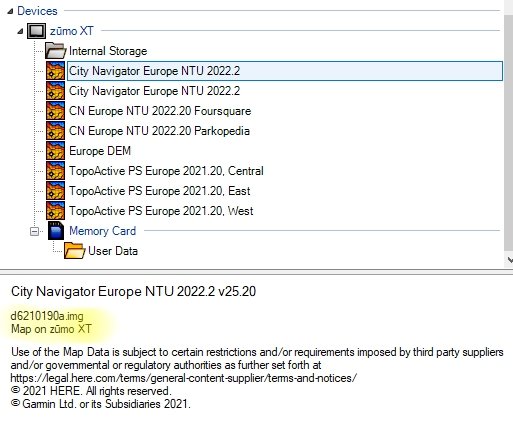Screen dimensions: 513x425
Task: Click the tree panel vertical scrollbar
Action: 509,133
